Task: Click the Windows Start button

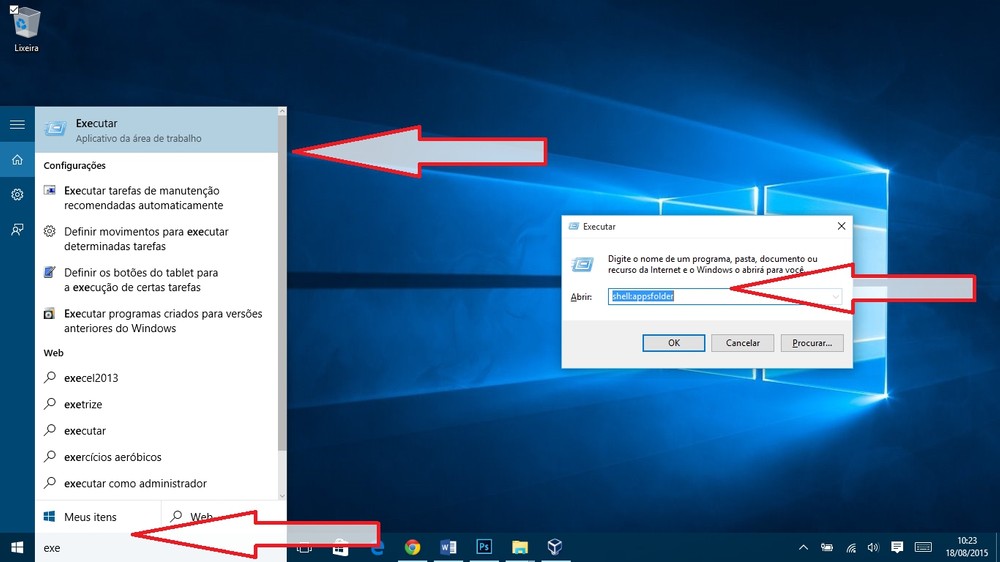Action: (x=17, y=547)
